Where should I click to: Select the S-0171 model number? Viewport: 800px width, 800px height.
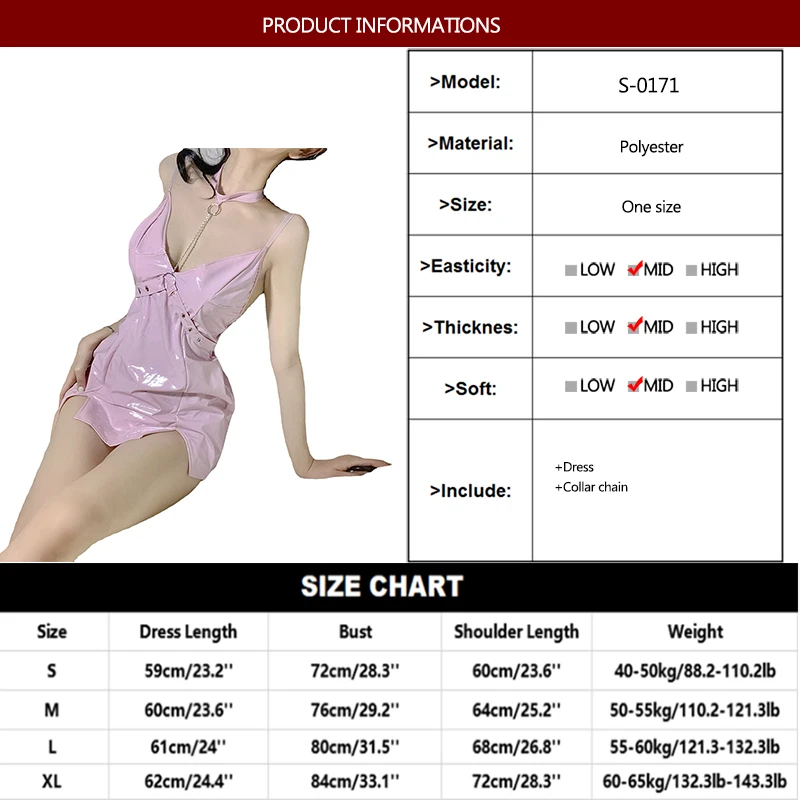(x=648, y=85)
